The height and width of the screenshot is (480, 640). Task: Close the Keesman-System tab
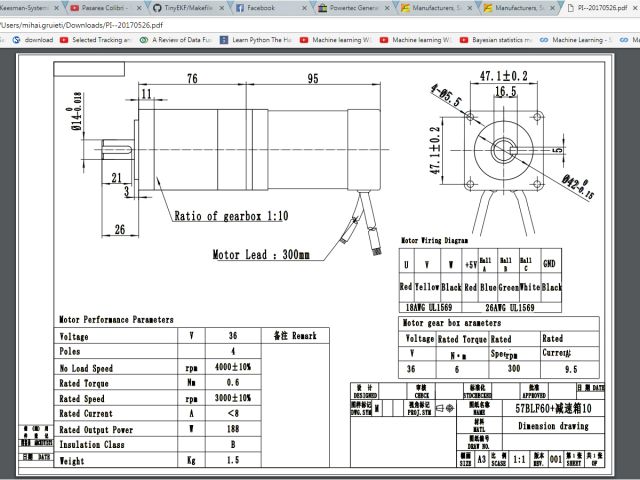pos(56,7)
